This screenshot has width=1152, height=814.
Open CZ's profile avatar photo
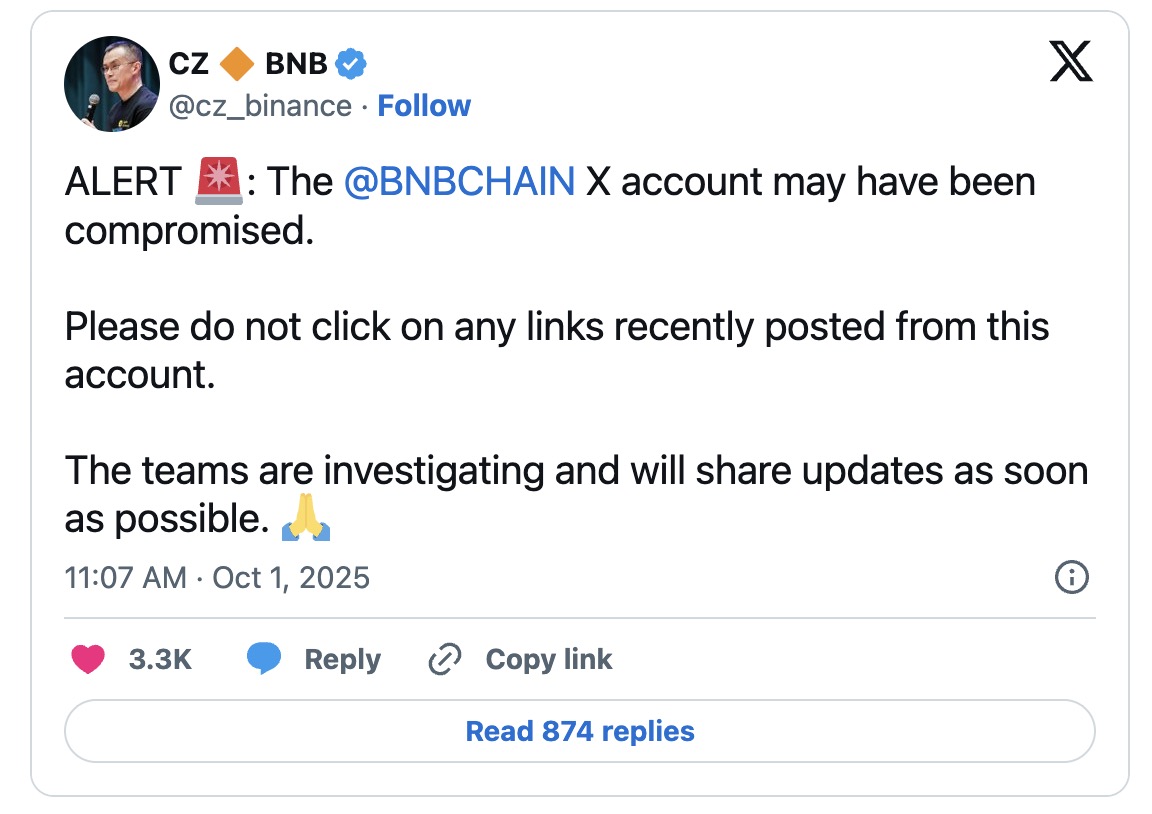[x=111, y=85]
